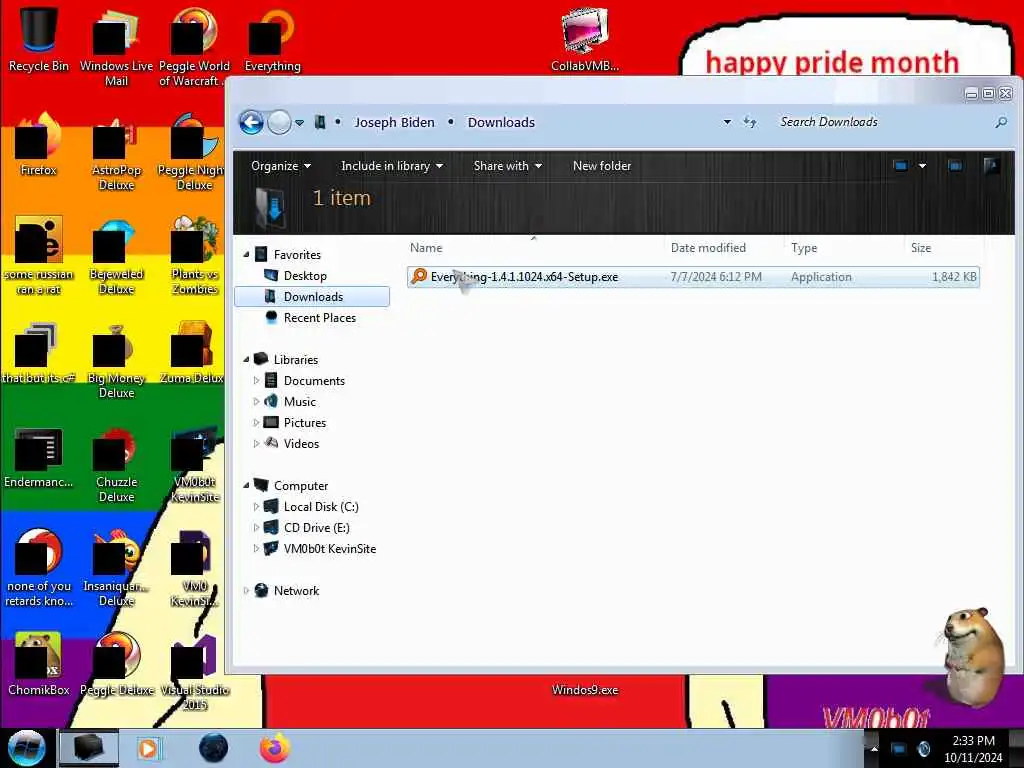The image size is (1024, 768).
Task: Launch Firefox from the taskbar
Action: 274,748
